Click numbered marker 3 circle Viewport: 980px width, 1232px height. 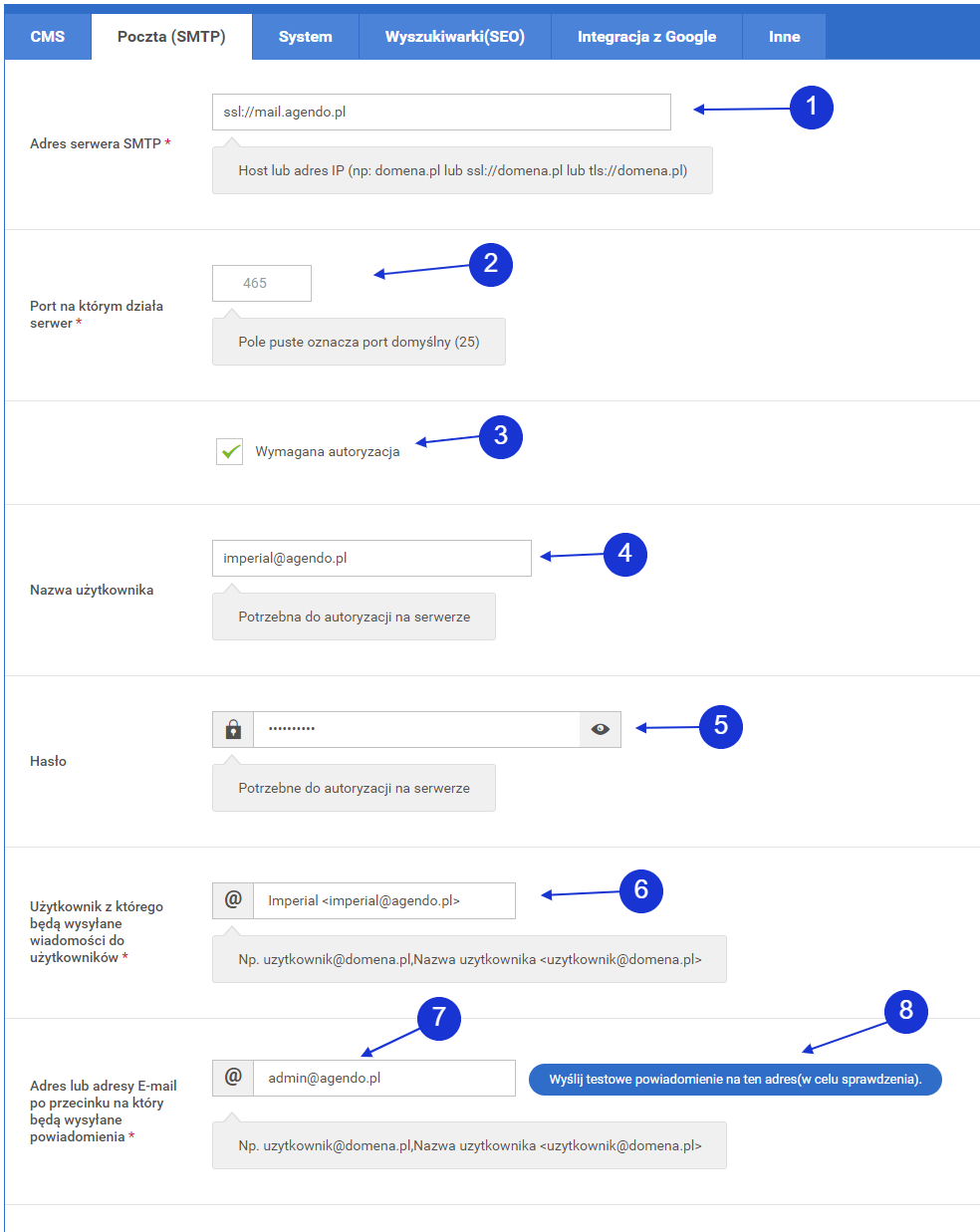click(x=500, y=436)
